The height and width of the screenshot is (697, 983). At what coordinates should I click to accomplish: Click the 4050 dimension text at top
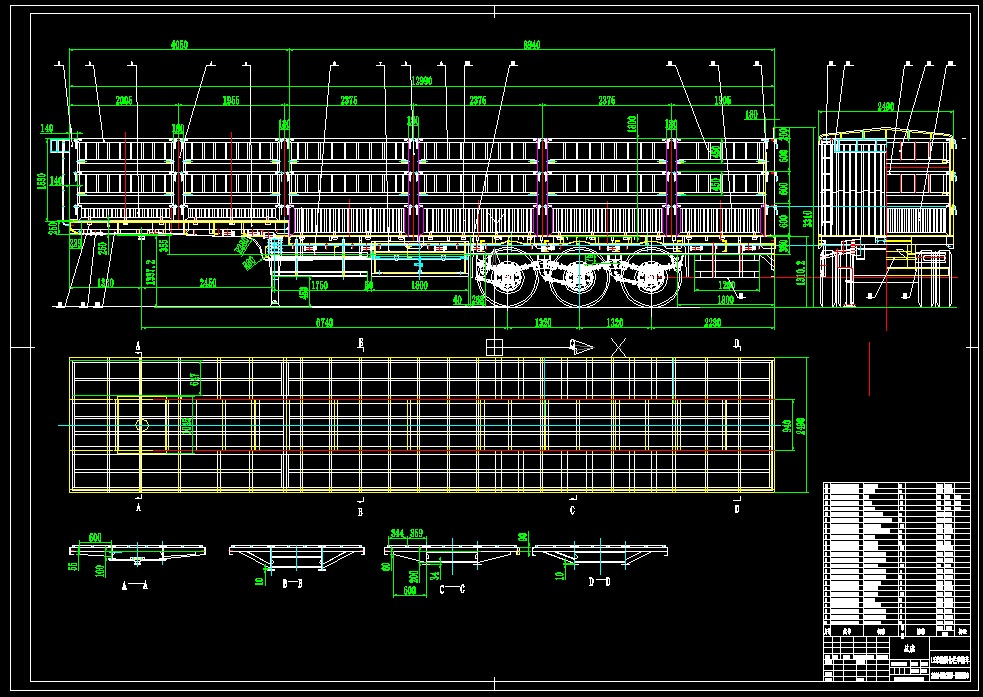(179, 45)
